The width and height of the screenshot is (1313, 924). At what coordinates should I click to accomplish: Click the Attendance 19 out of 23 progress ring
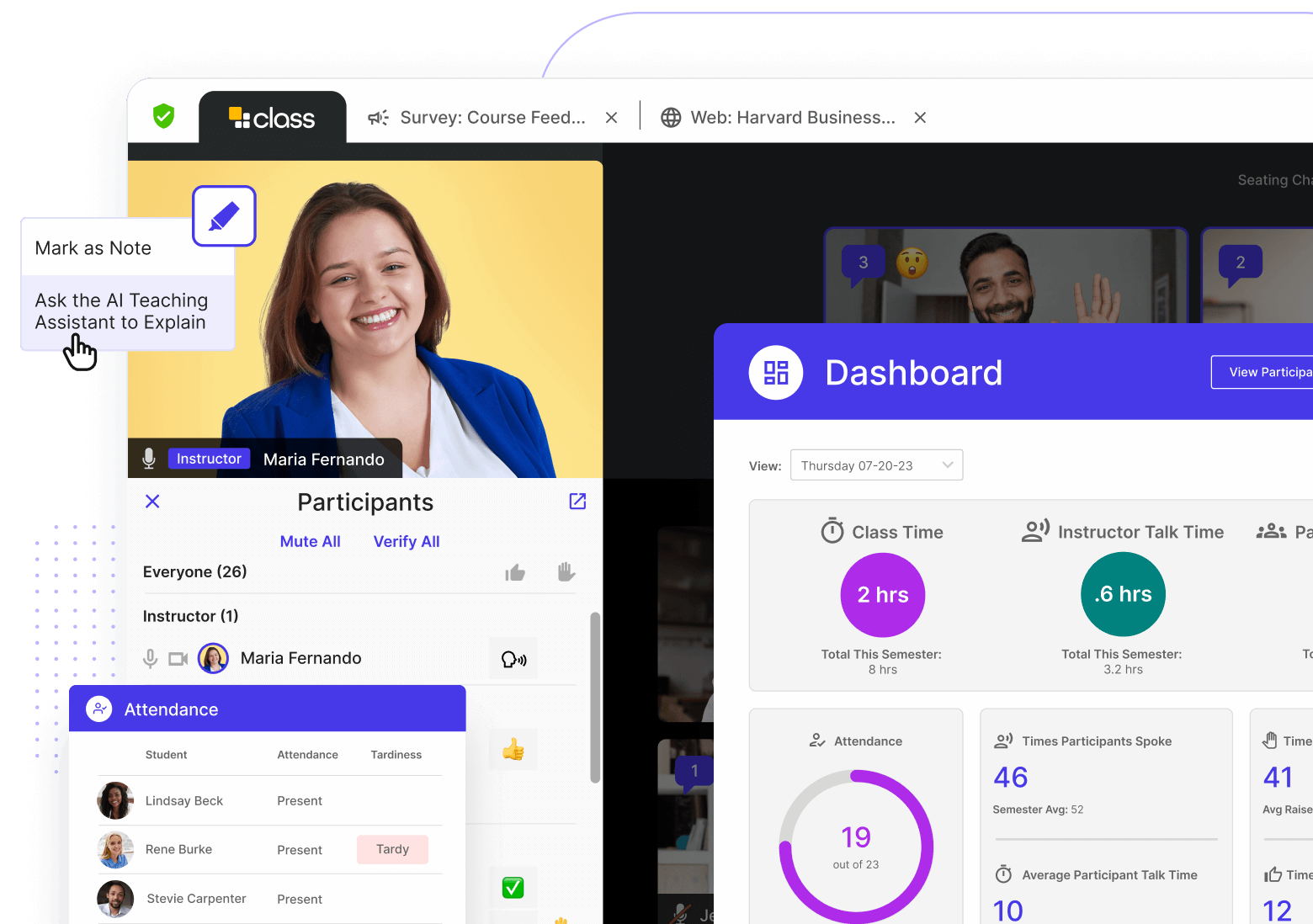tap(856, 847)
